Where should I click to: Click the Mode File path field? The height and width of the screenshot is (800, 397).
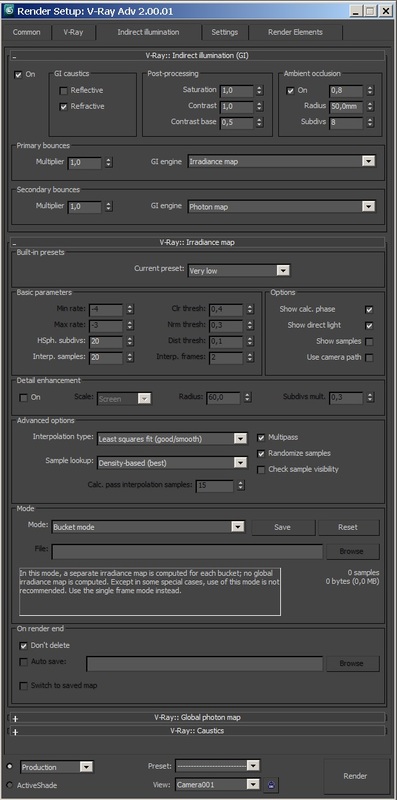point(187,552)
